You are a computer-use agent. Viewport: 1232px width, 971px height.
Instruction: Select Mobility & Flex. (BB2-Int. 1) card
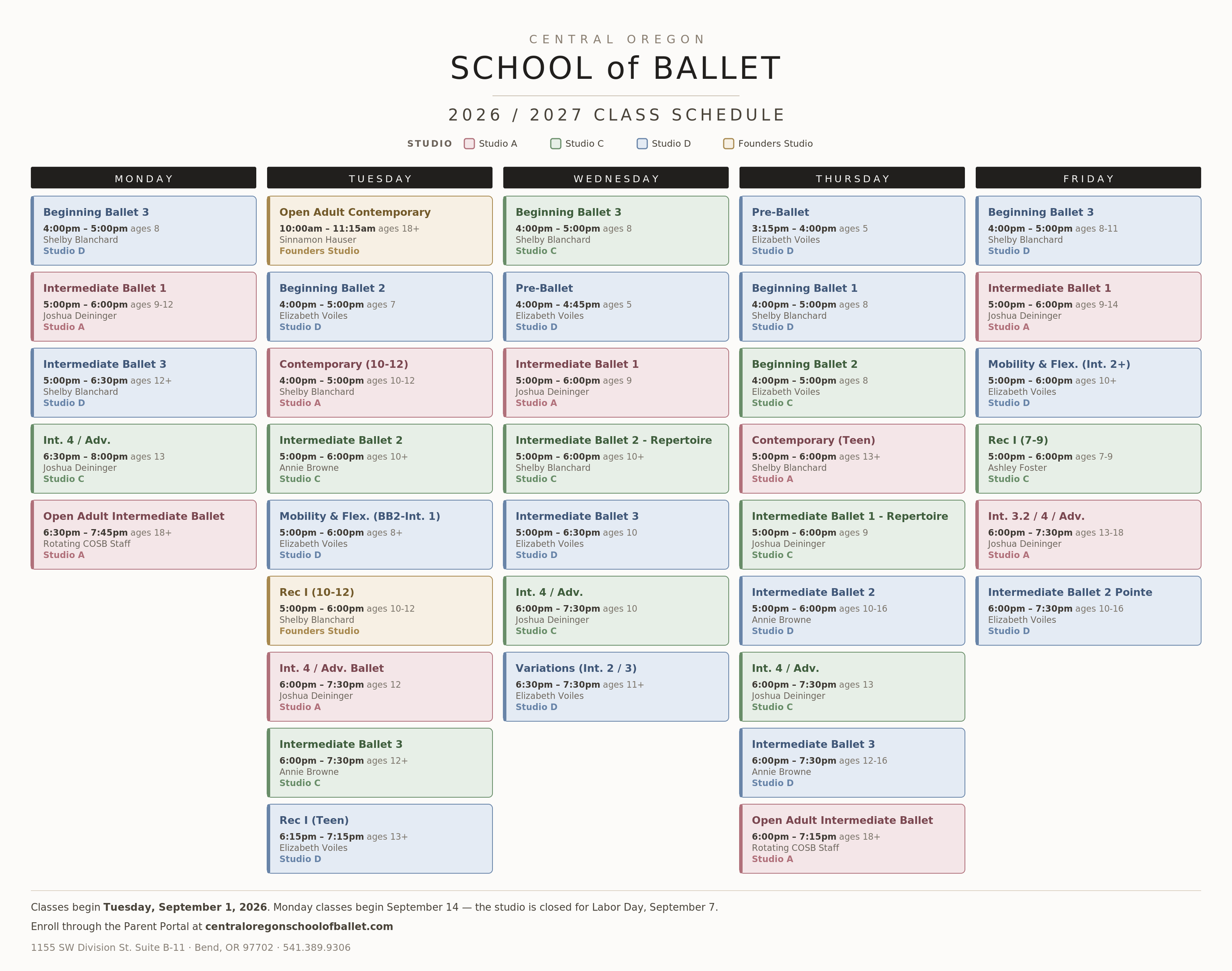pyautogui.click(x=380, y=535)
